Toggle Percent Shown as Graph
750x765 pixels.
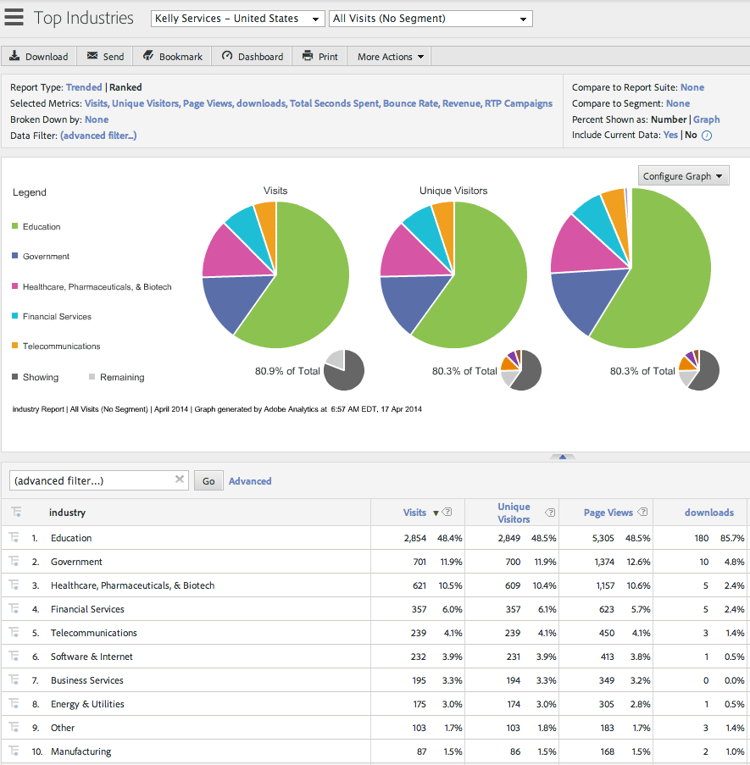[x=706, y=120]
